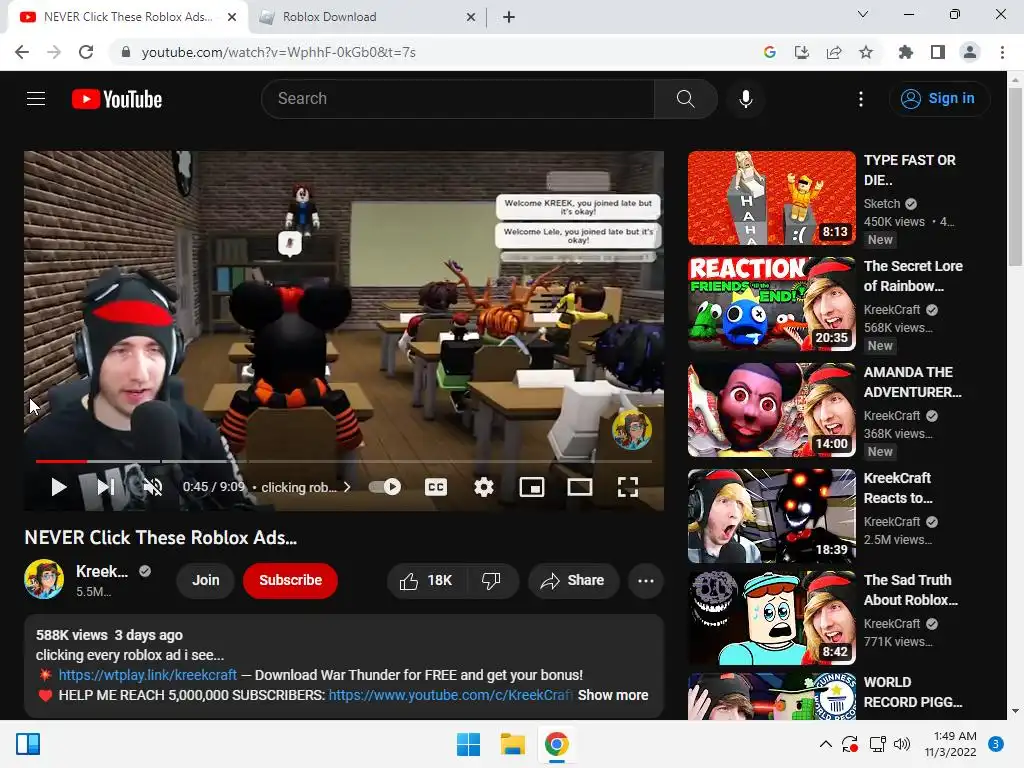Show hidden system tray icons

coord(825,744)
